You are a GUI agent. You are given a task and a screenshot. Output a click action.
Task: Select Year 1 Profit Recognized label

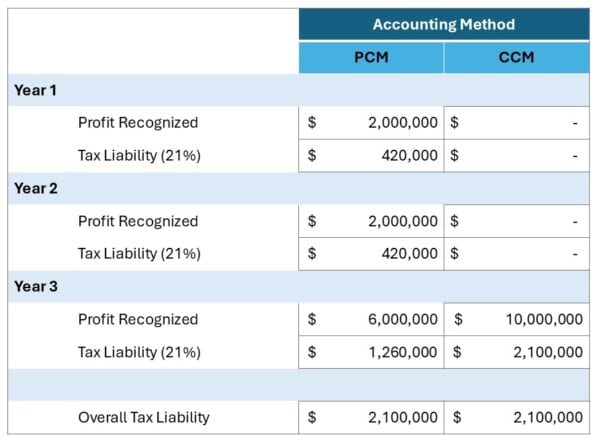138,123
